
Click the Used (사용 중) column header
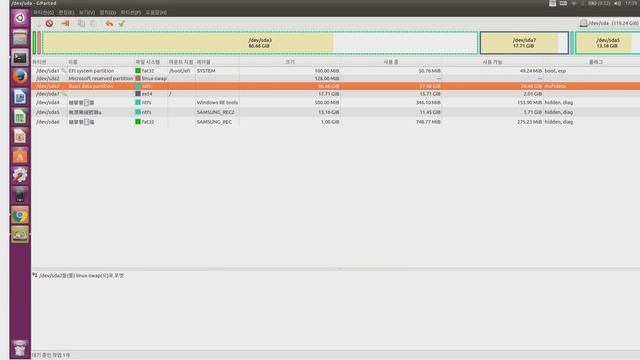[x=391, y=62]
